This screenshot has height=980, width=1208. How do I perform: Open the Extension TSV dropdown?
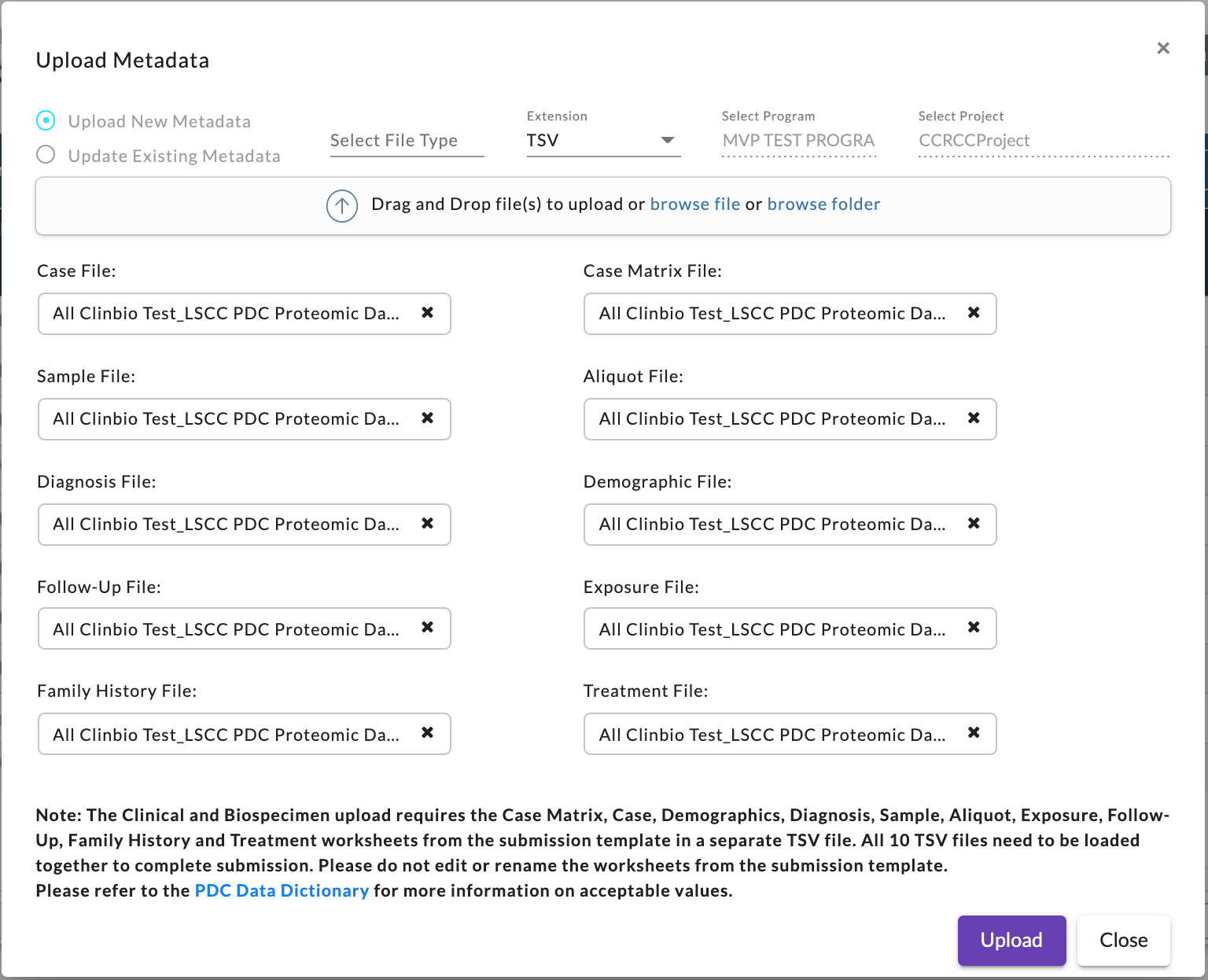click(602, 141)
